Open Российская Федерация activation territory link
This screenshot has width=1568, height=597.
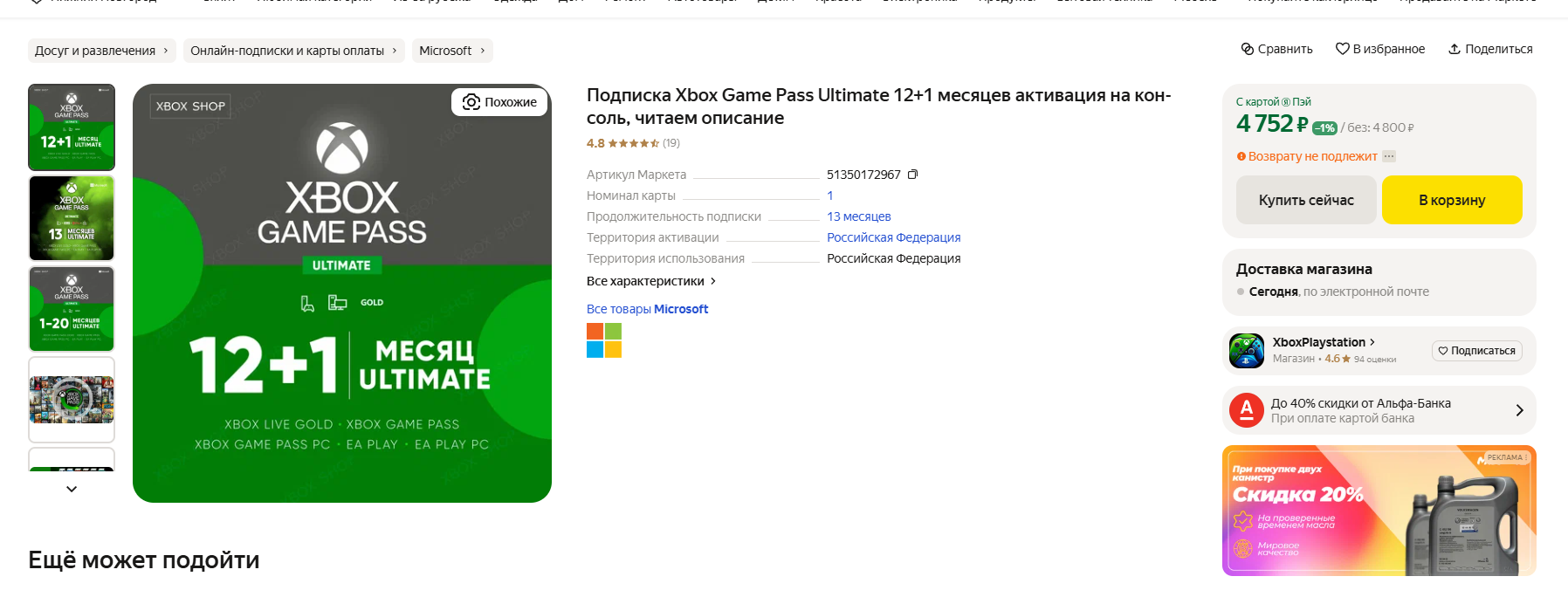coord(893,237)
